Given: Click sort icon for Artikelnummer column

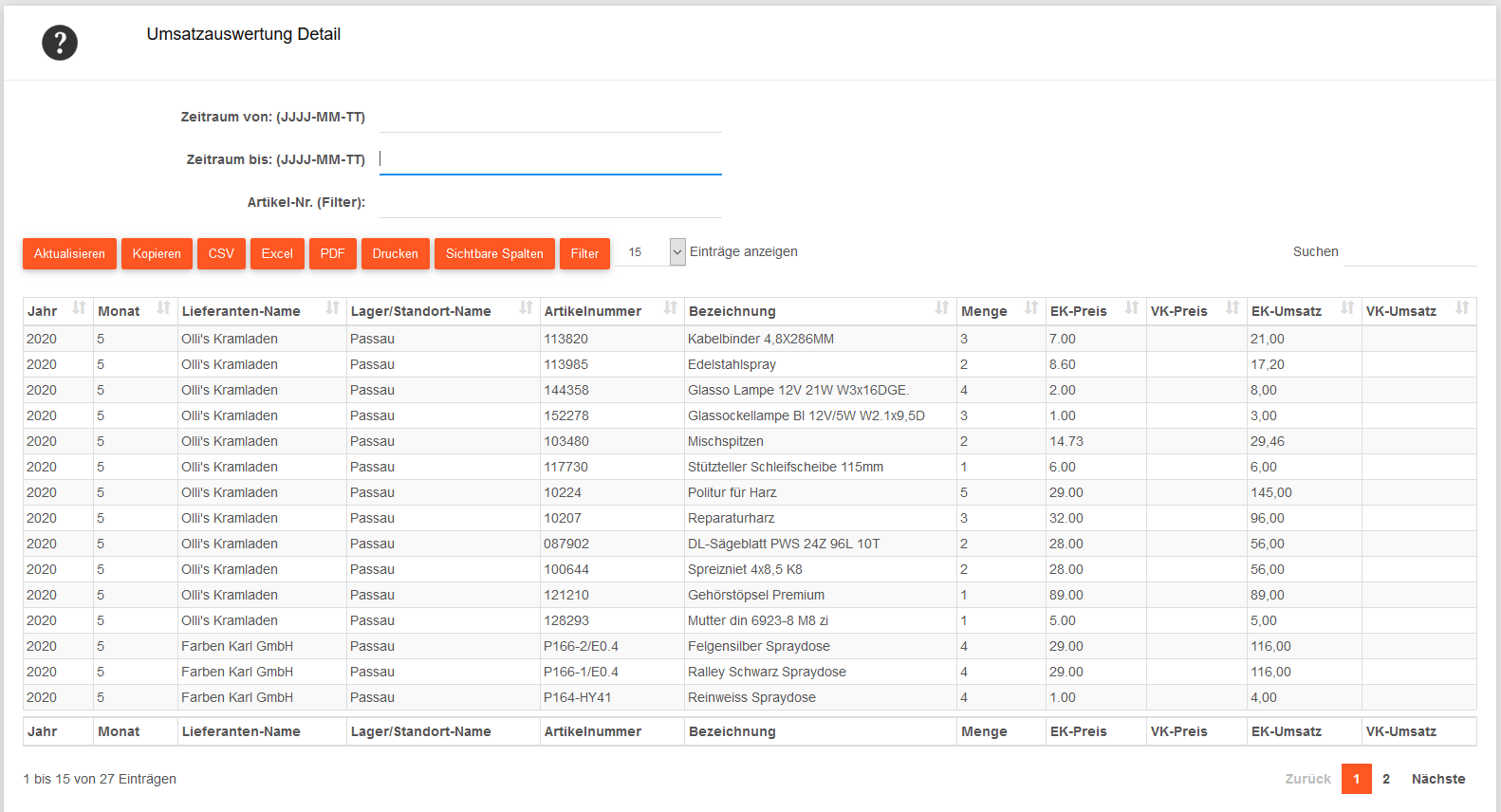Looking at the screenshot, I should [x=670, y=308].
